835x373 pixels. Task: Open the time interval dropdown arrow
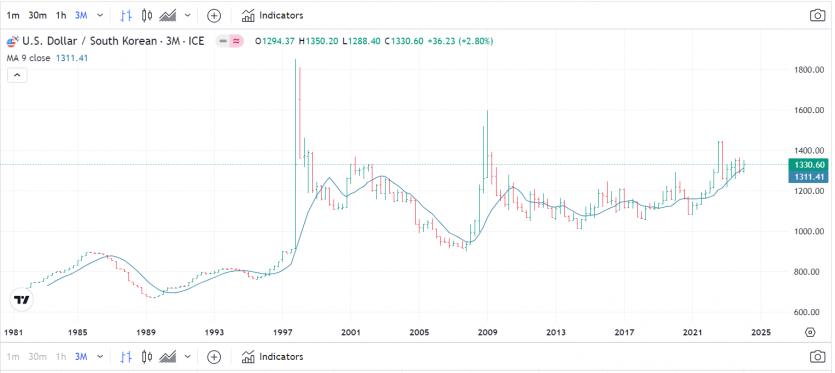pos(100,15)
